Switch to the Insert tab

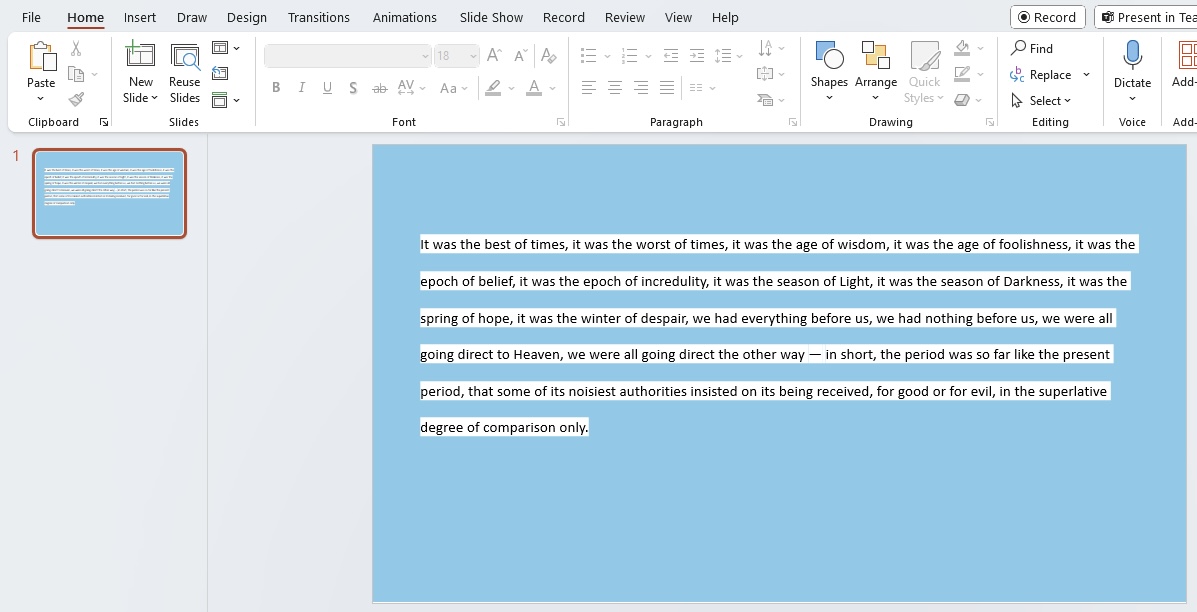pyautogui.click(x=140, y=17)
